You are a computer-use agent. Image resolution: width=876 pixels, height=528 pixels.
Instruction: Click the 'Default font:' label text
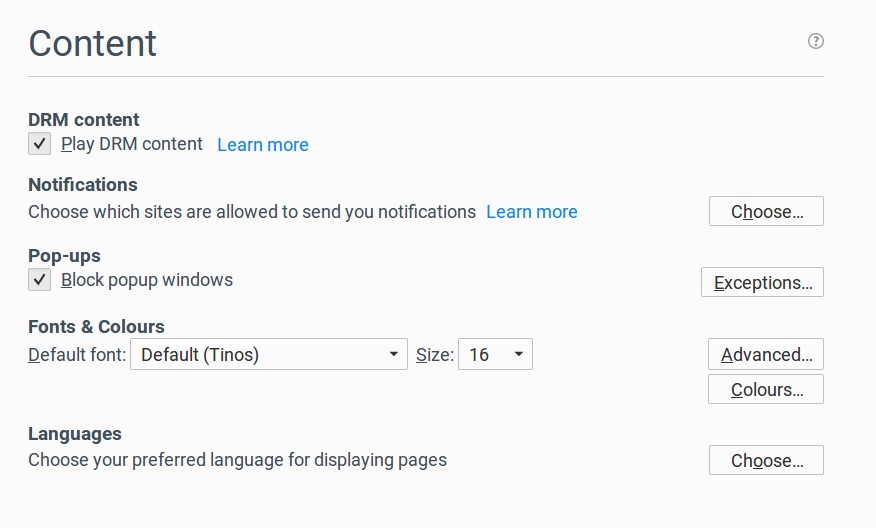77,355
